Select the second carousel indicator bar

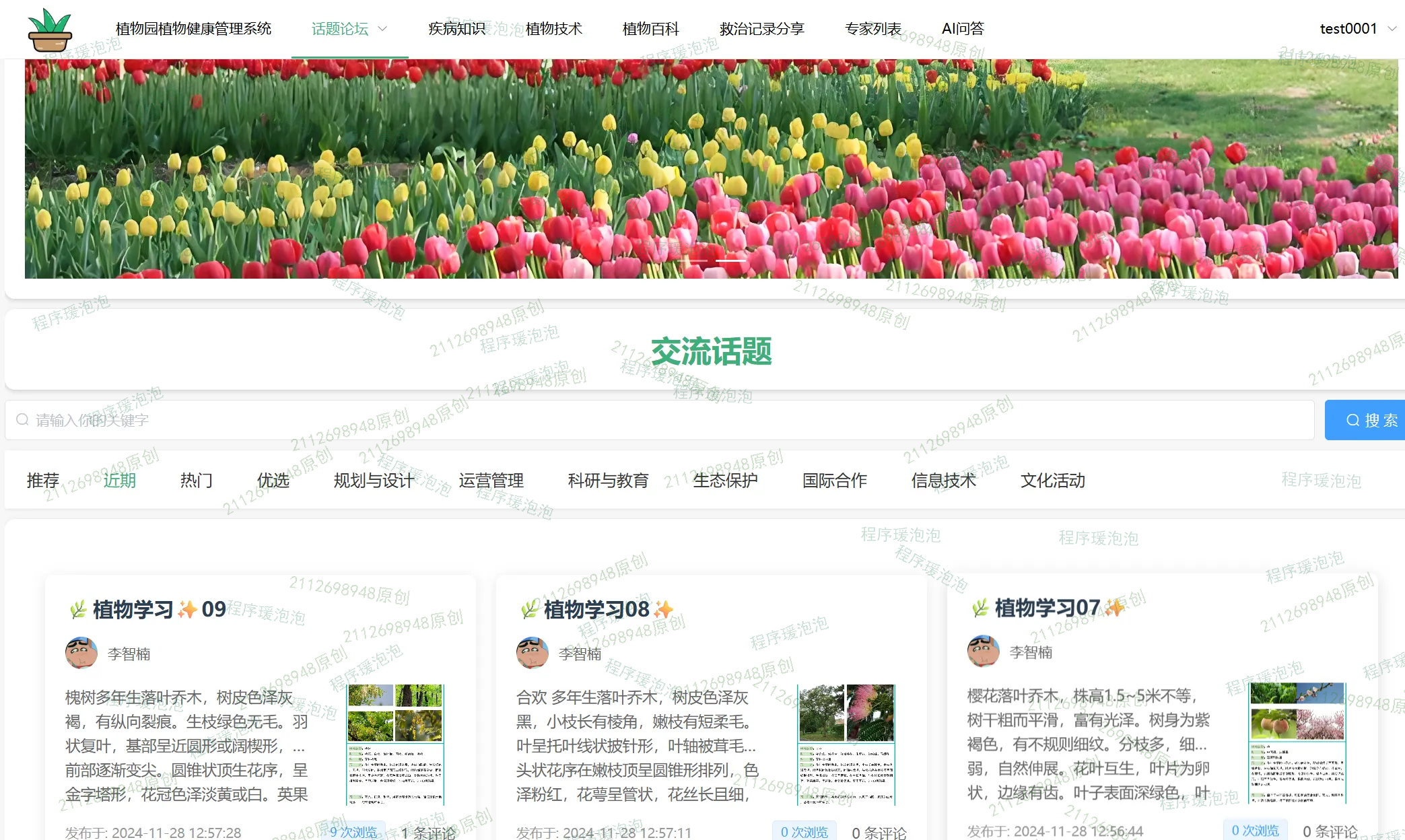click(730, 260)
